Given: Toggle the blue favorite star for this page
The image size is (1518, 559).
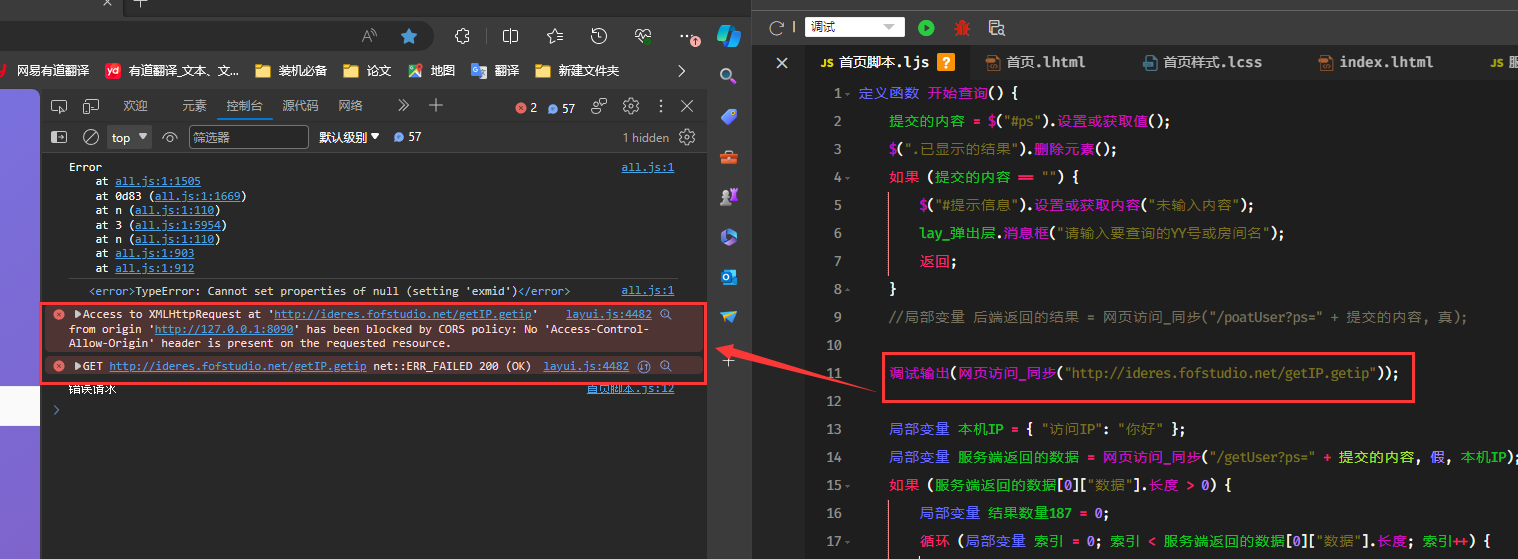Looking at the screenshot, I should click(x=408, y=36).
